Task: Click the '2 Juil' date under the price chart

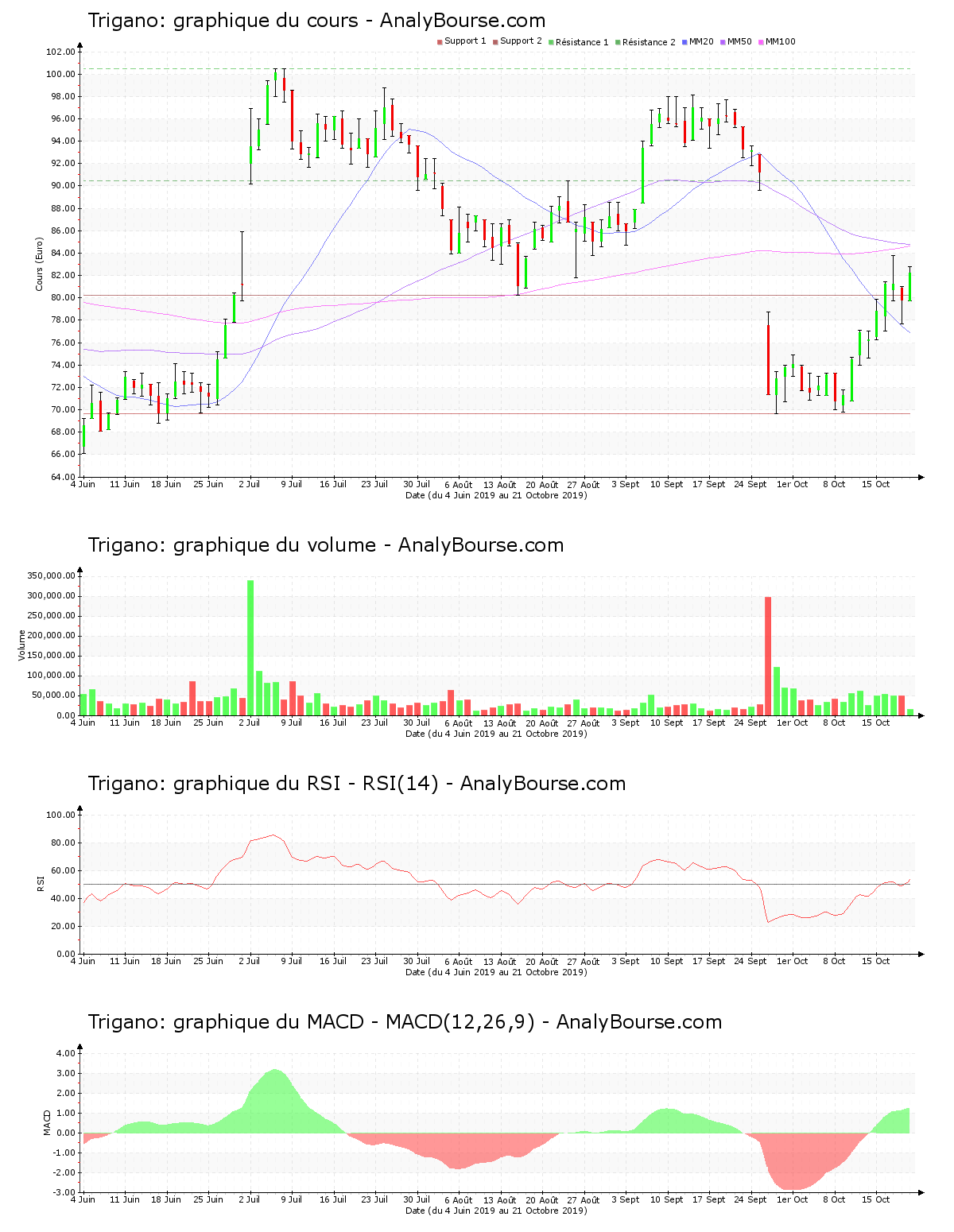Action: point(250,484)
